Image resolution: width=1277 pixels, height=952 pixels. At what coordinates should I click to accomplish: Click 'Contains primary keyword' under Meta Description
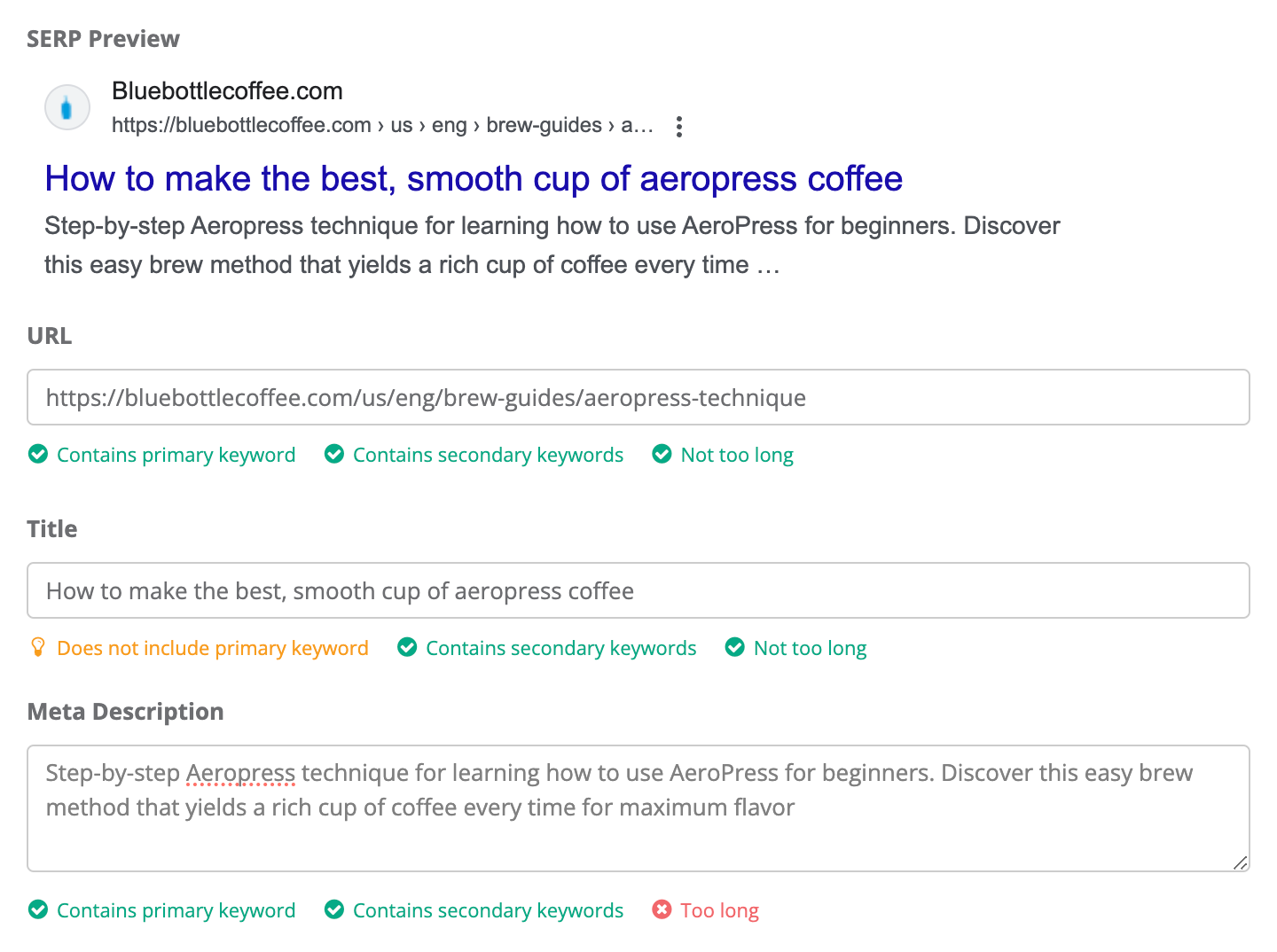click(176, 910)
